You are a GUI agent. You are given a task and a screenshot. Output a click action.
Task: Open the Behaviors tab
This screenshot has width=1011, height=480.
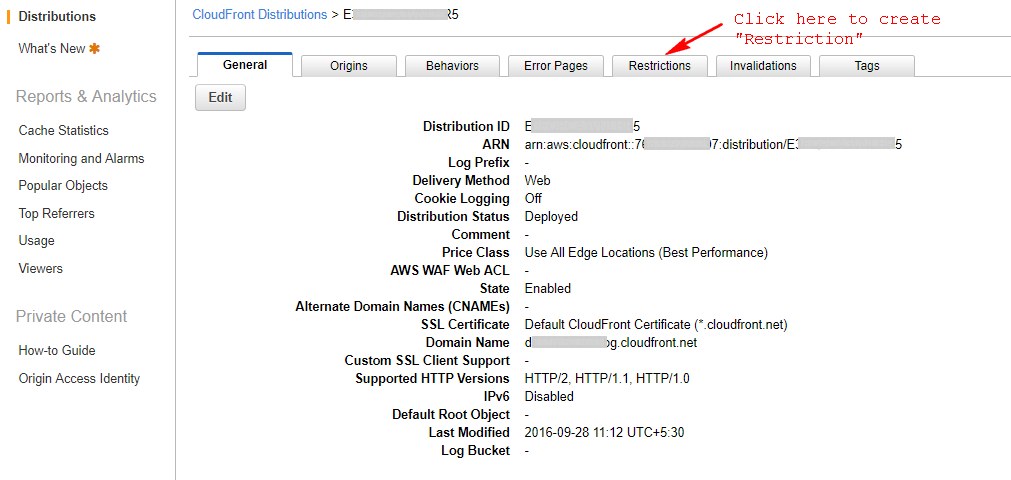(x=452, y=66)
